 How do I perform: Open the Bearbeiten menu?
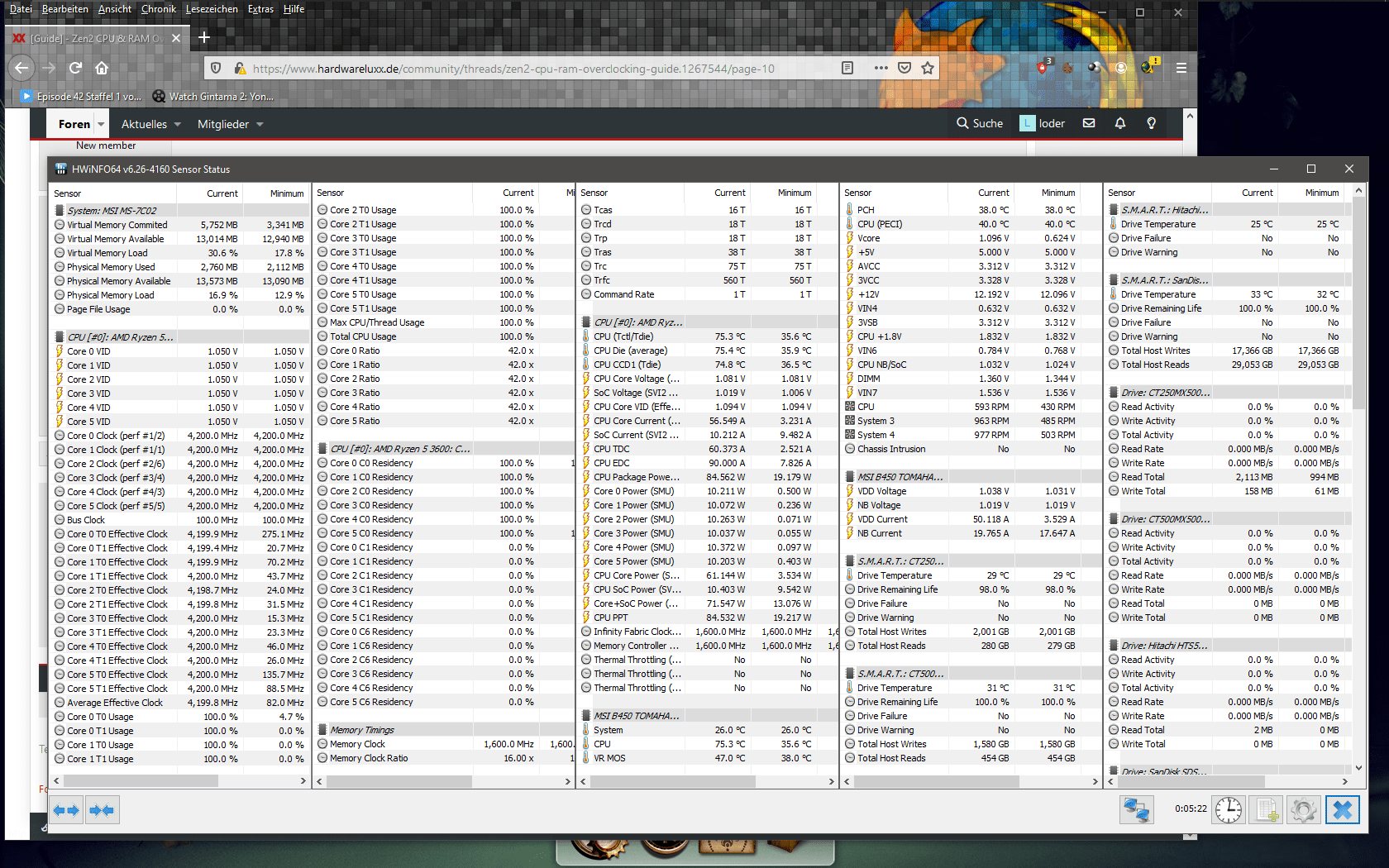(x=65, y=9)
